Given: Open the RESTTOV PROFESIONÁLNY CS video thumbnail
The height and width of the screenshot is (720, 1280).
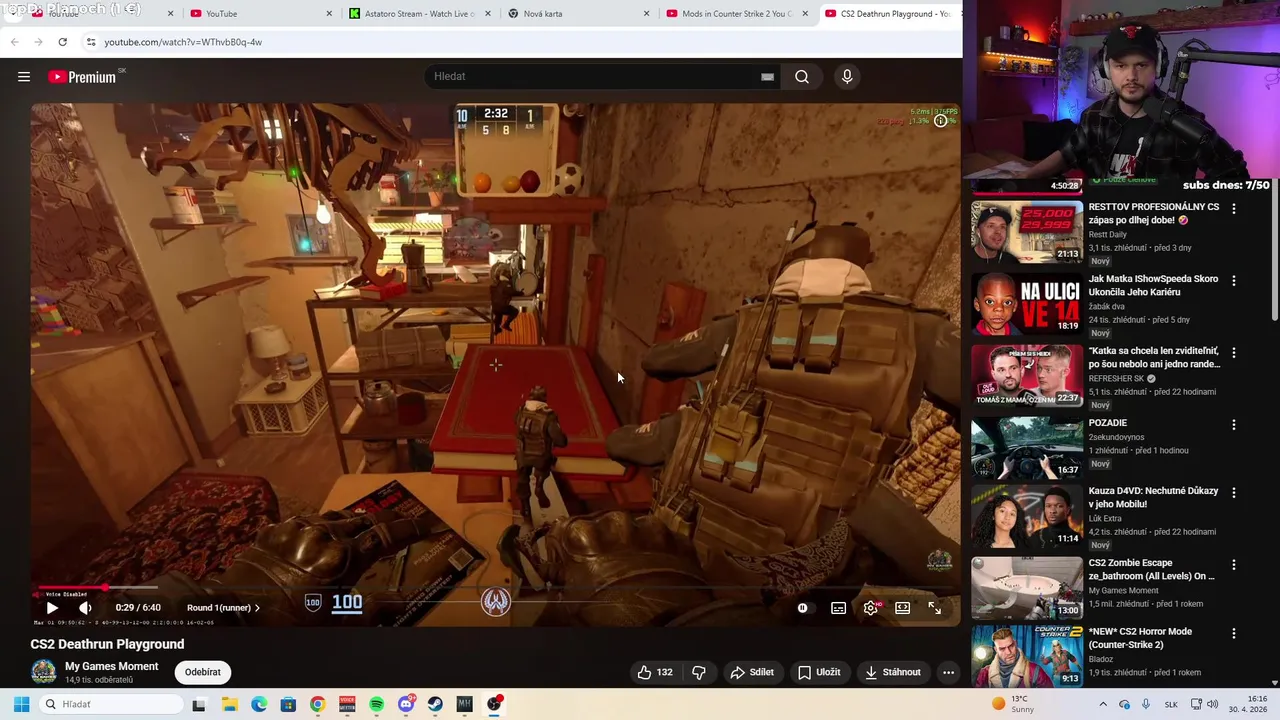Looking at the screenshot, I should click(x=1027, y=232).
